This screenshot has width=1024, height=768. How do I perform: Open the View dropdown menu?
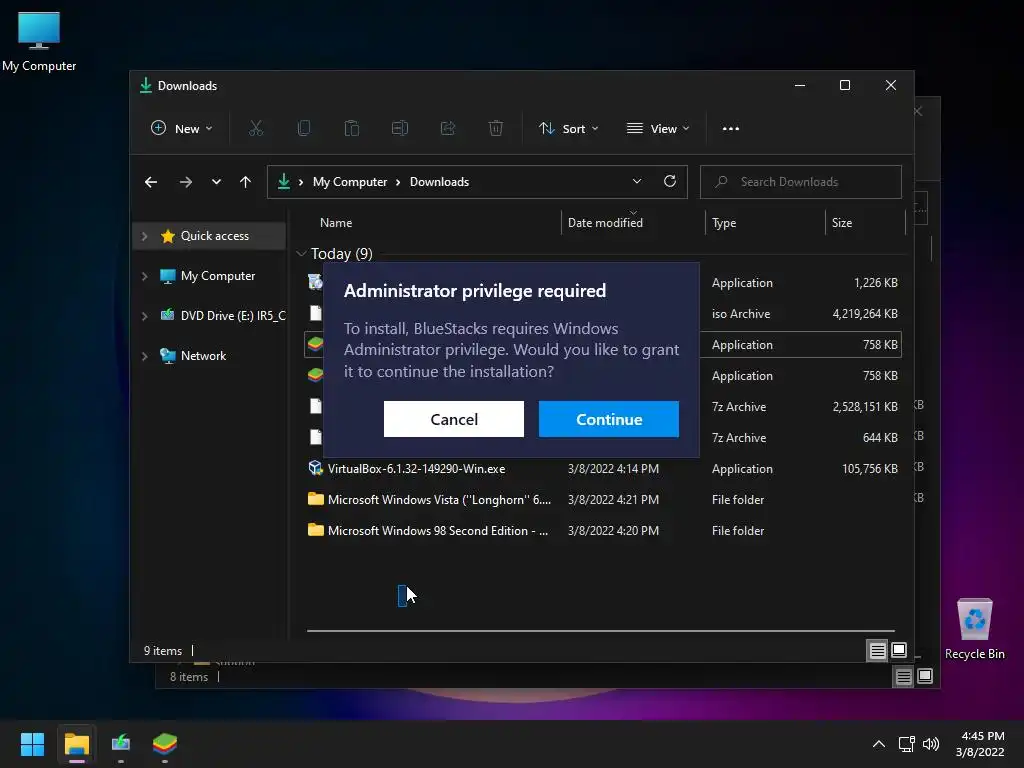click(x=658, y=129)
